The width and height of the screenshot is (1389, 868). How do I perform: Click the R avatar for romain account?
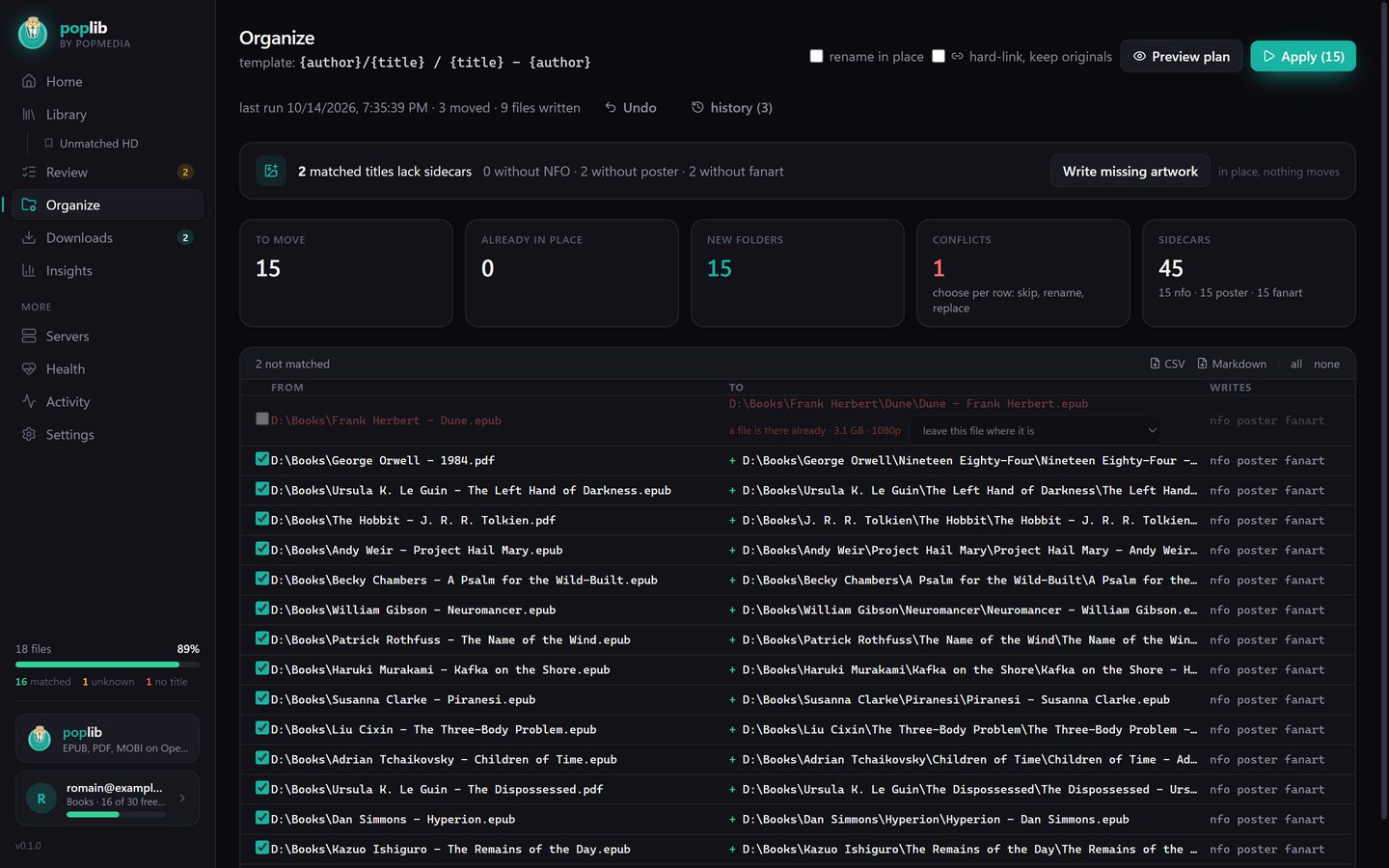41,799
